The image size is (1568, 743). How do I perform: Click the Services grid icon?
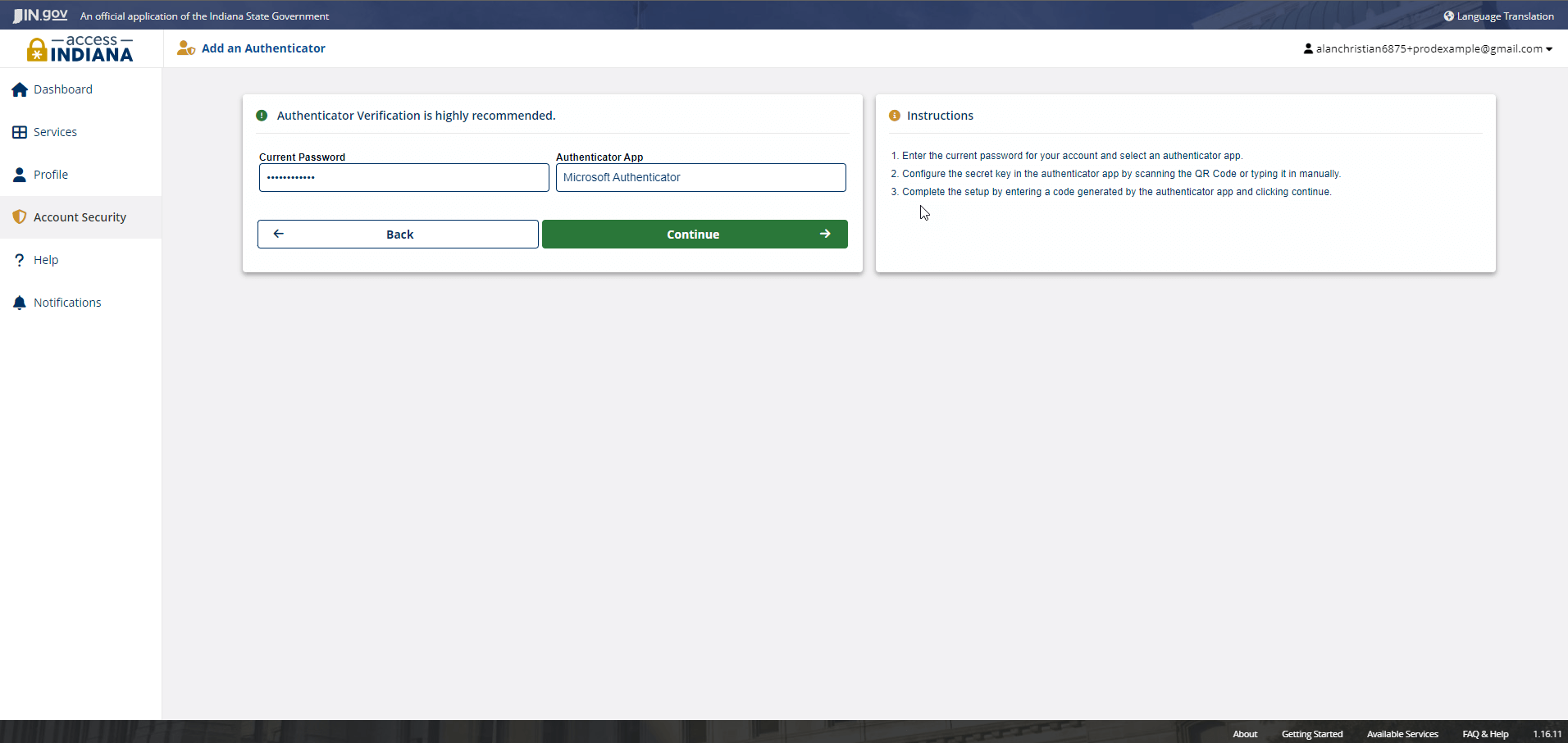20,132
